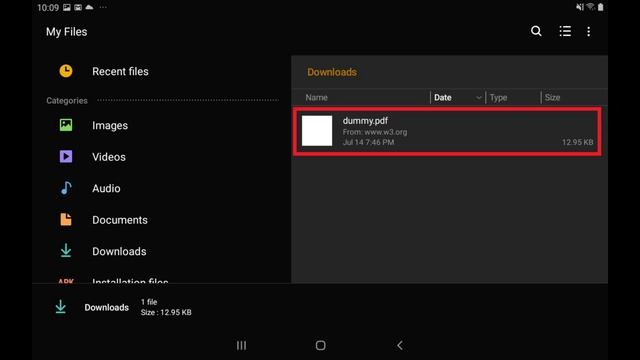
Task: Click the Documents file icon
Action: pos(66,219)
